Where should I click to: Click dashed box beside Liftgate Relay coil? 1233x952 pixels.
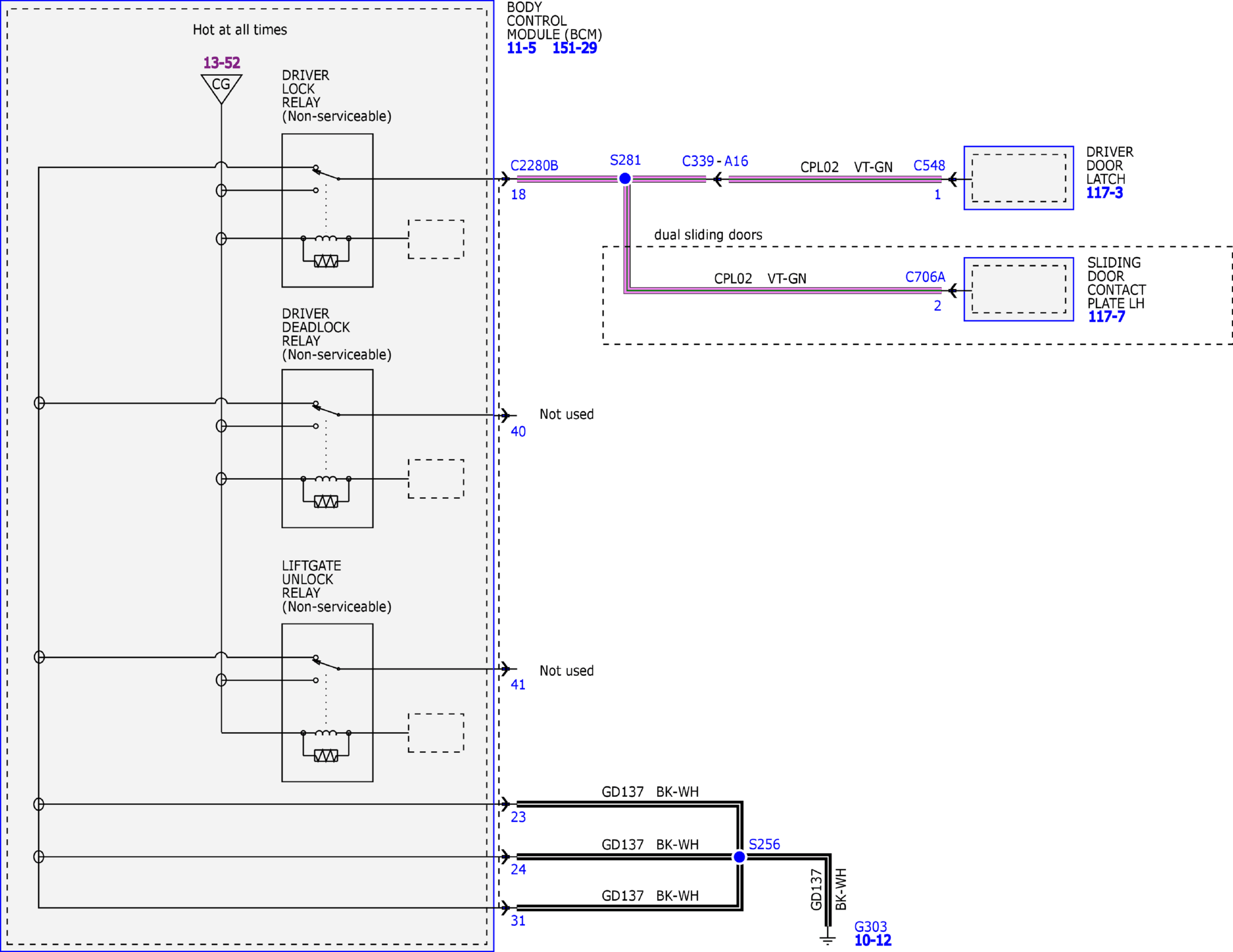pyautogui.click(x=436, y=733)
